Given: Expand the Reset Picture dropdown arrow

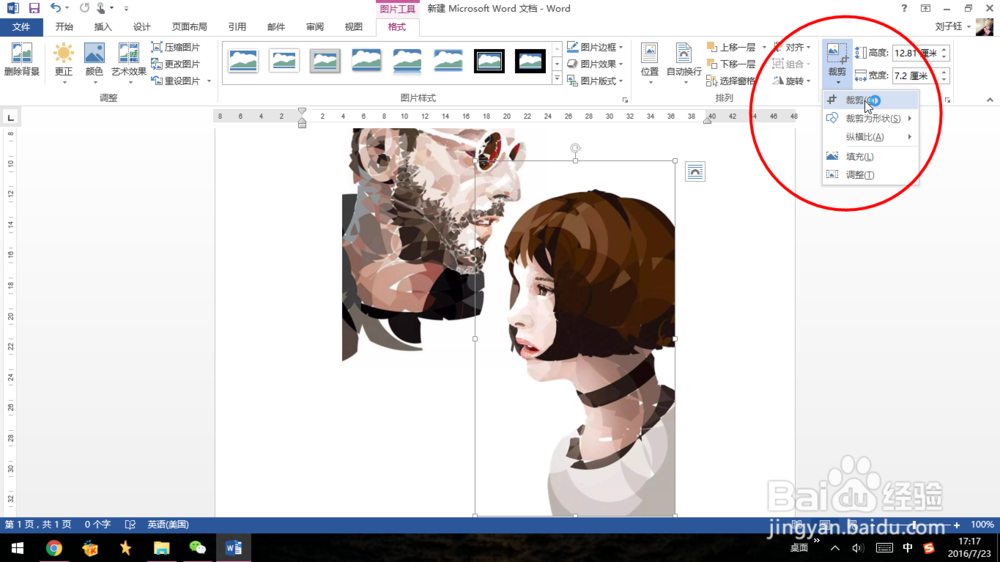Looking at the screenshot, I should (x=209, y=81).
